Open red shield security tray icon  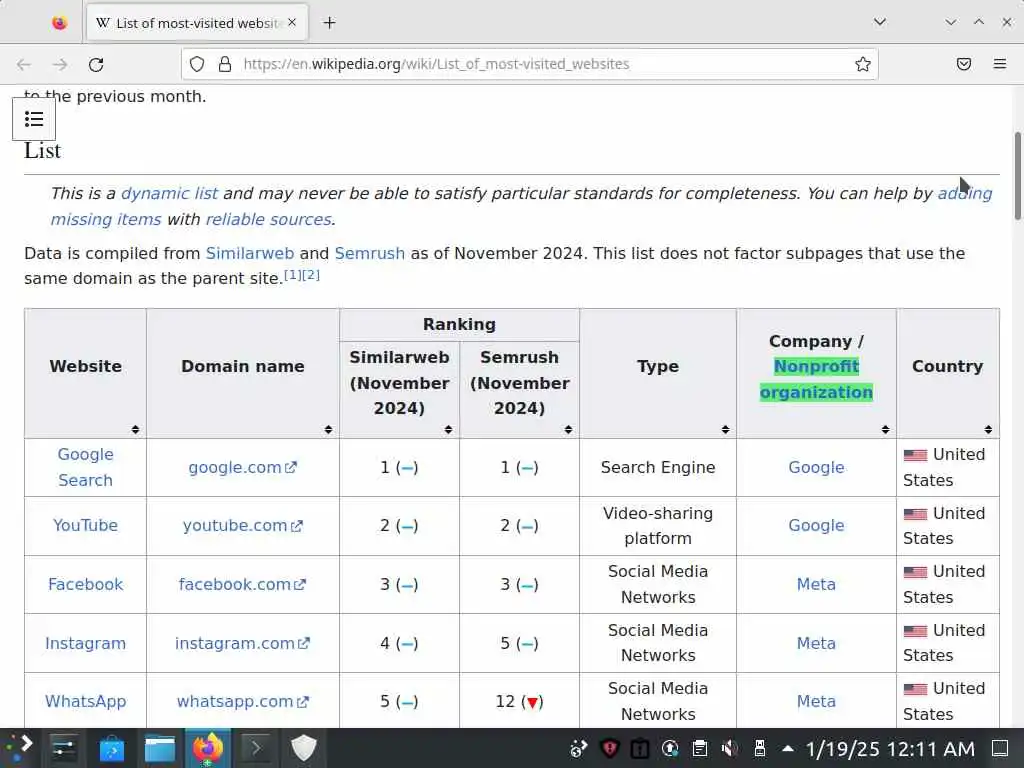[x=609, y=748]
